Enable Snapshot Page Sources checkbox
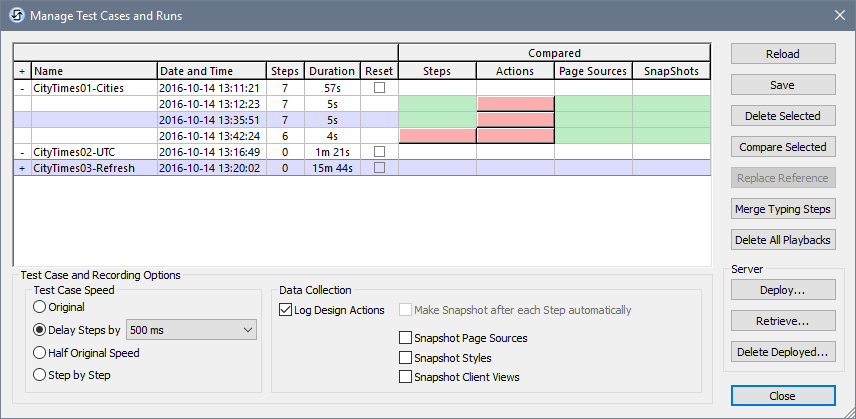Image resolution: width=856 pixels, height=419 pixels. [406, 338]
